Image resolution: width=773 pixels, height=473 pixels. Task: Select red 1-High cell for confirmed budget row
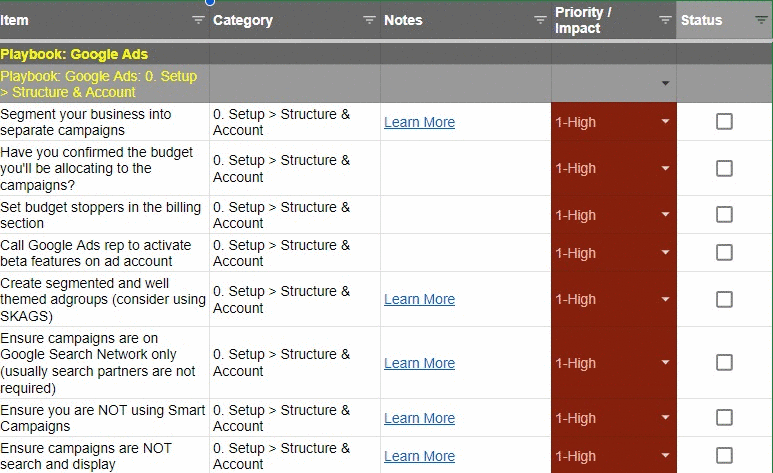pyautogui.click(x=614, y=168)
